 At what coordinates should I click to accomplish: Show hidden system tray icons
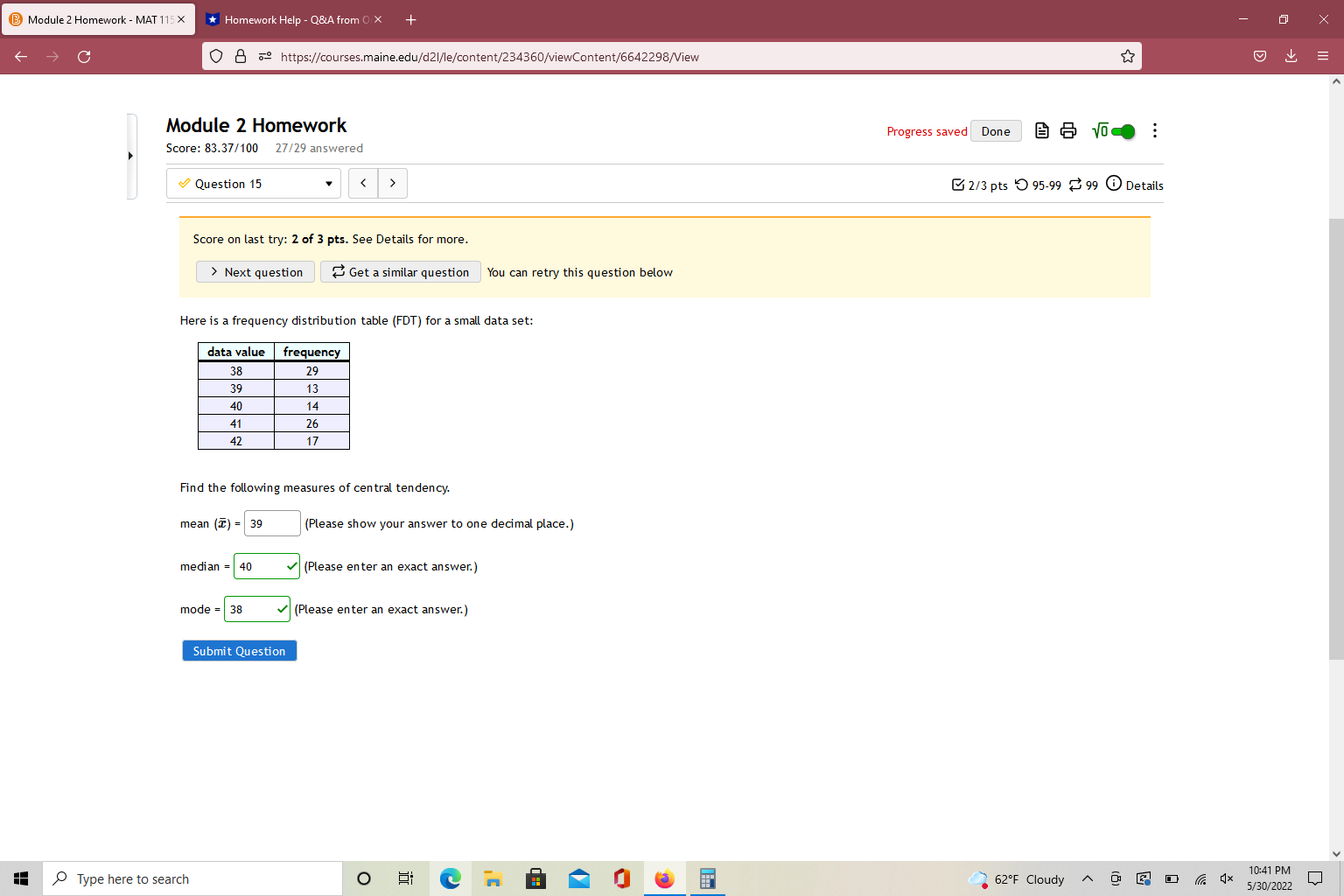tap(1088, 878)
